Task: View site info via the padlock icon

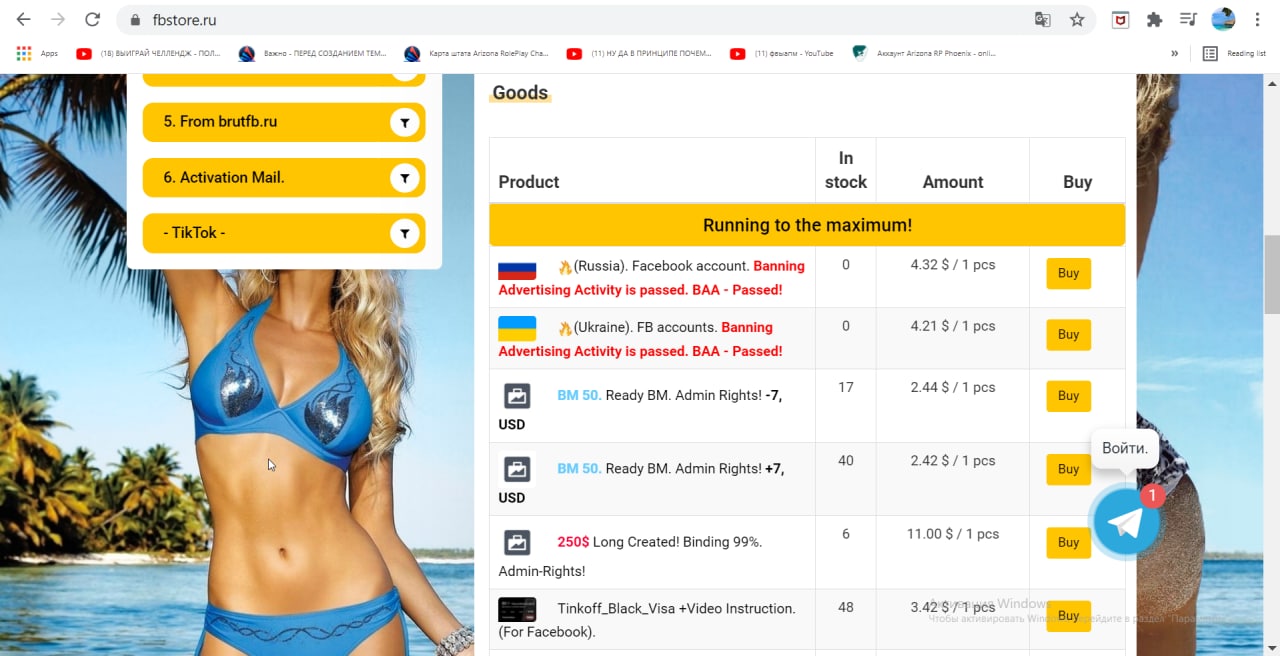Action: 135,20
